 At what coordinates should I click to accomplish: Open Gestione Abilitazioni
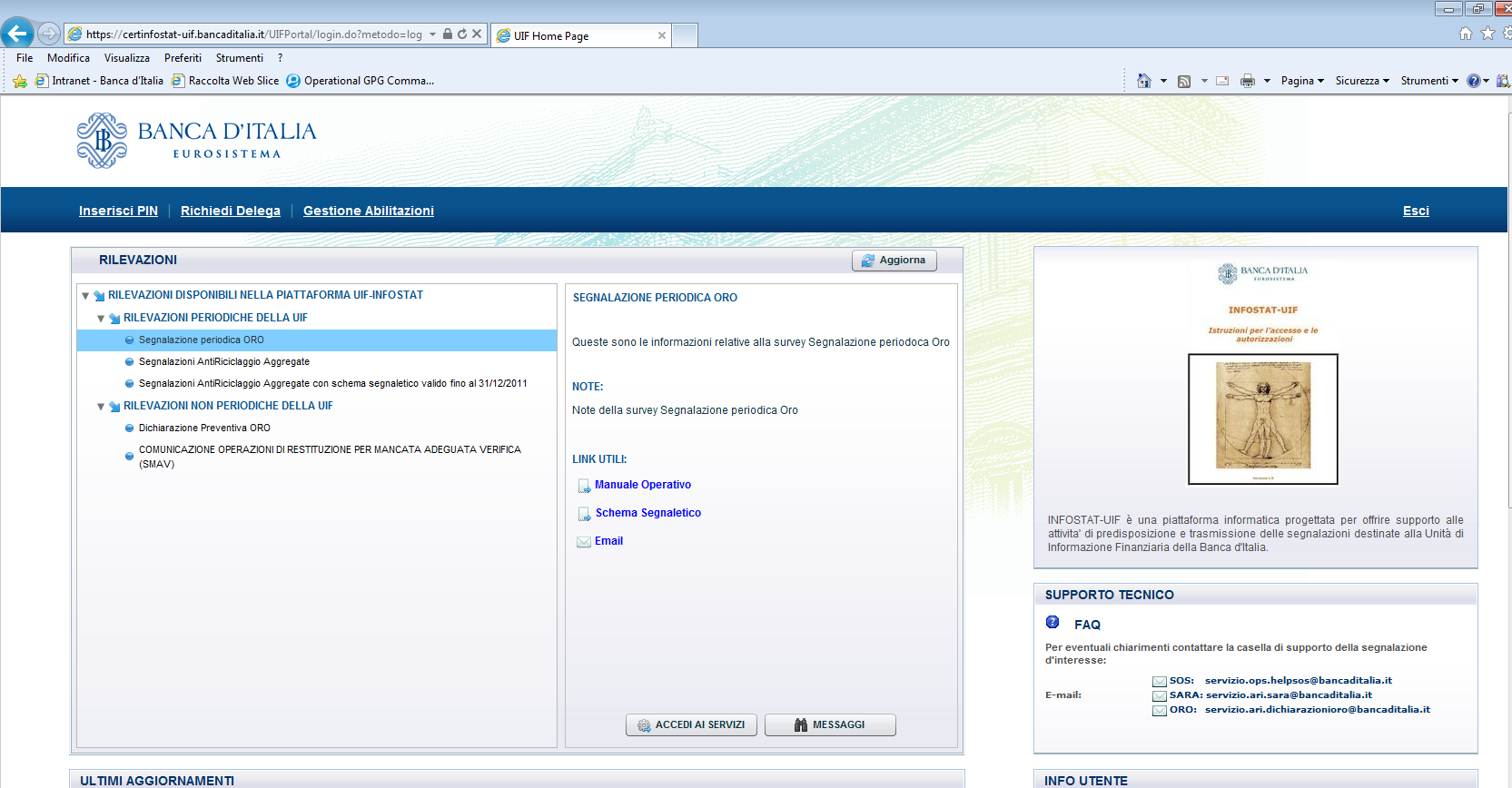[x=369, y=211]
